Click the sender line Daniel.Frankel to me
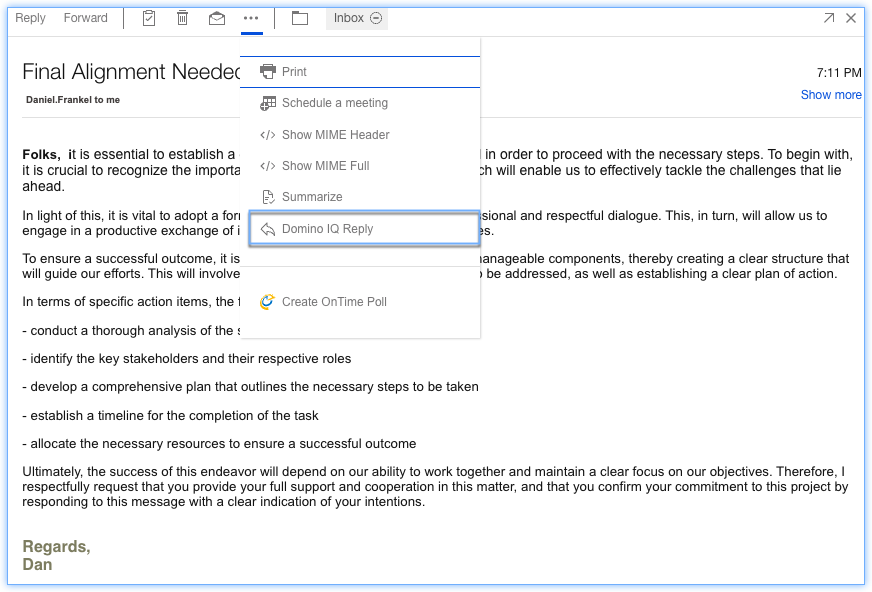This screenshot has height=592, width=872. pos(73,100)
